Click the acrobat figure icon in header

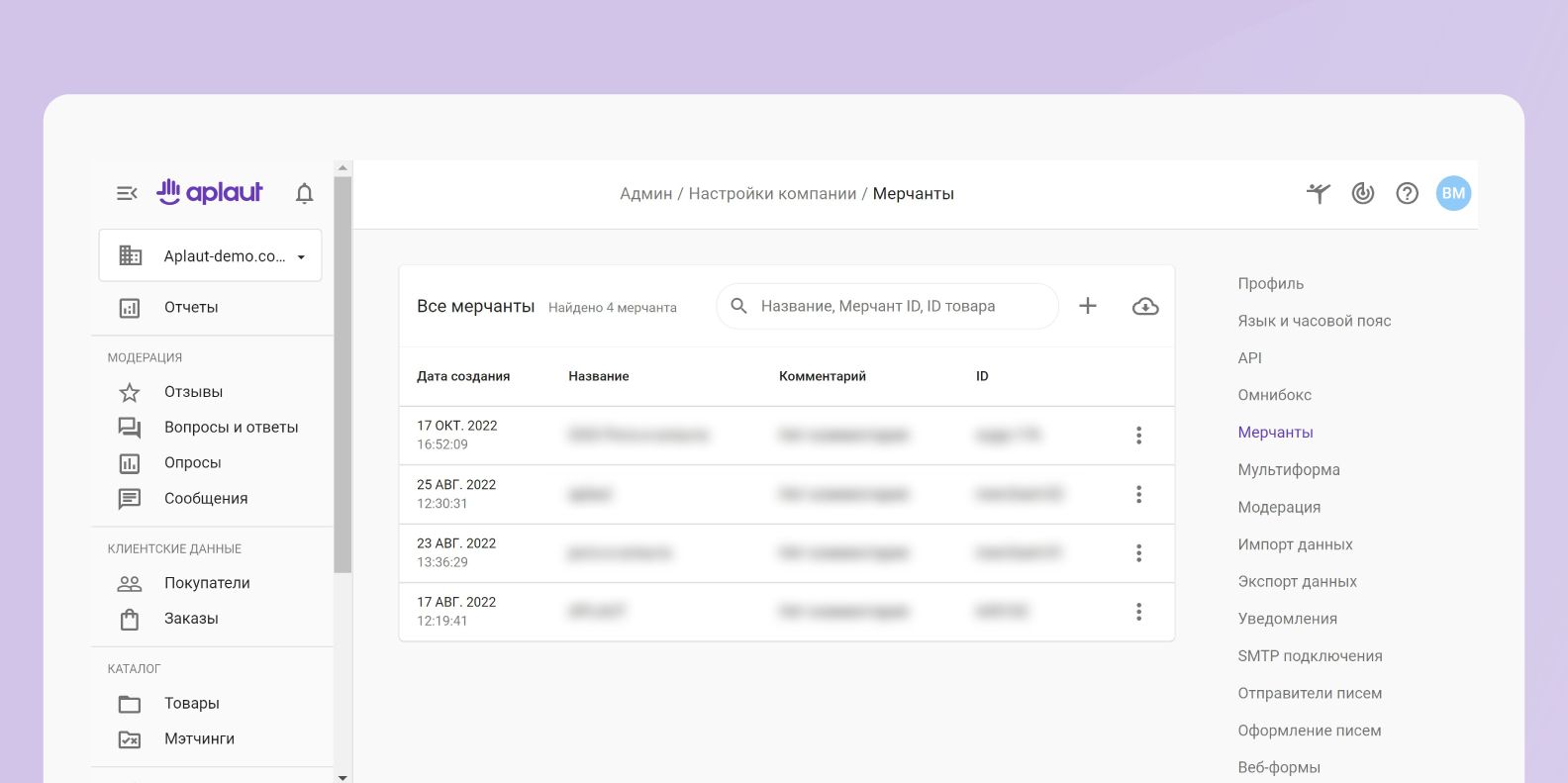tap(1318, 193)
